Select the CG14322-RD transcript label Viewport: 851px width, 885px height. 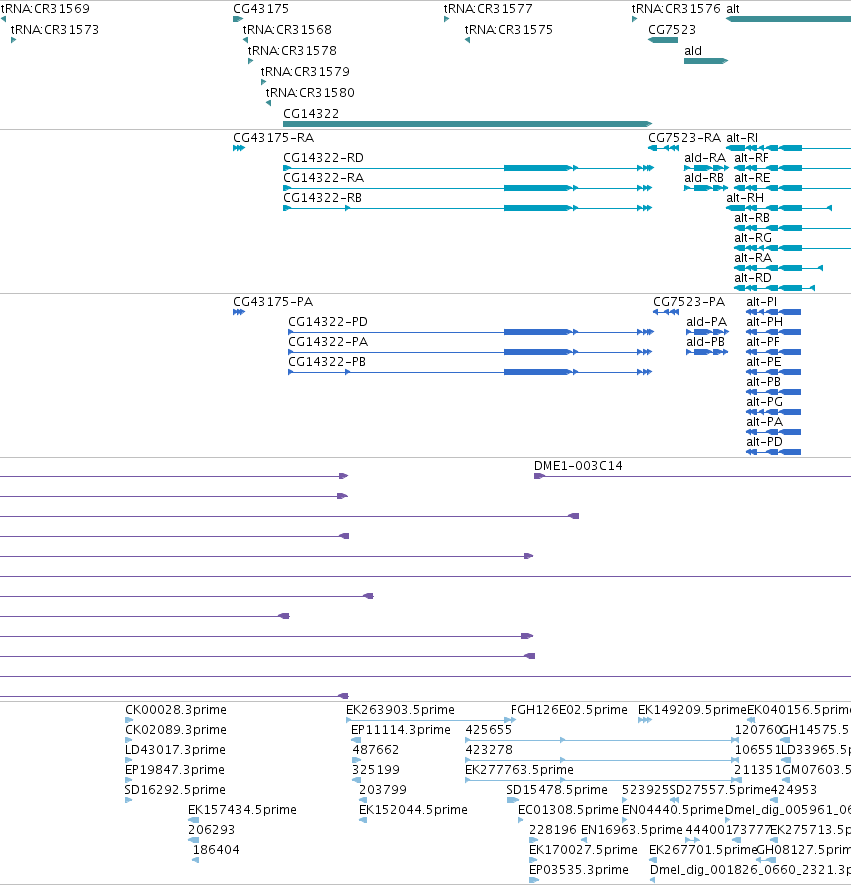pyautogui.click(x=323, y=158)
